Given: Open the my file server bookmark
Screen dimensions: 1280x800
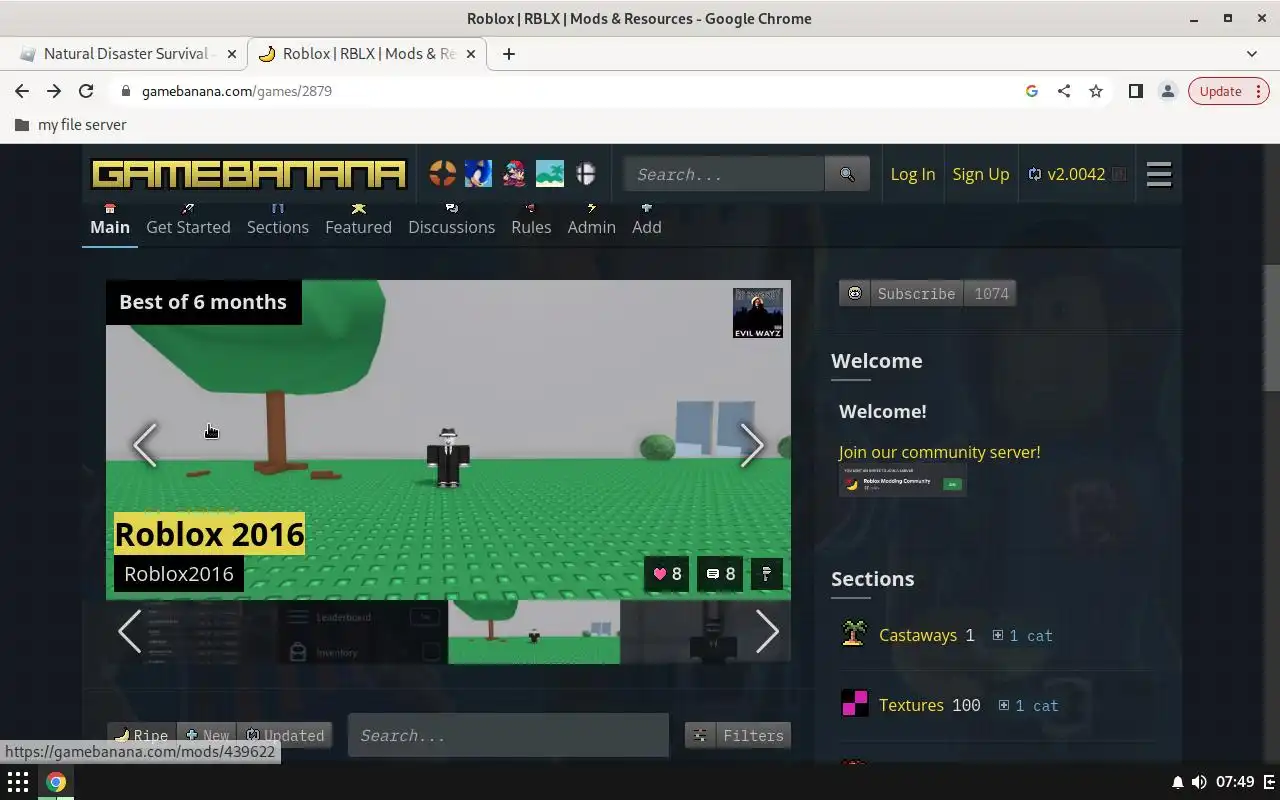Looking at the screenshot, I should 71,125.
